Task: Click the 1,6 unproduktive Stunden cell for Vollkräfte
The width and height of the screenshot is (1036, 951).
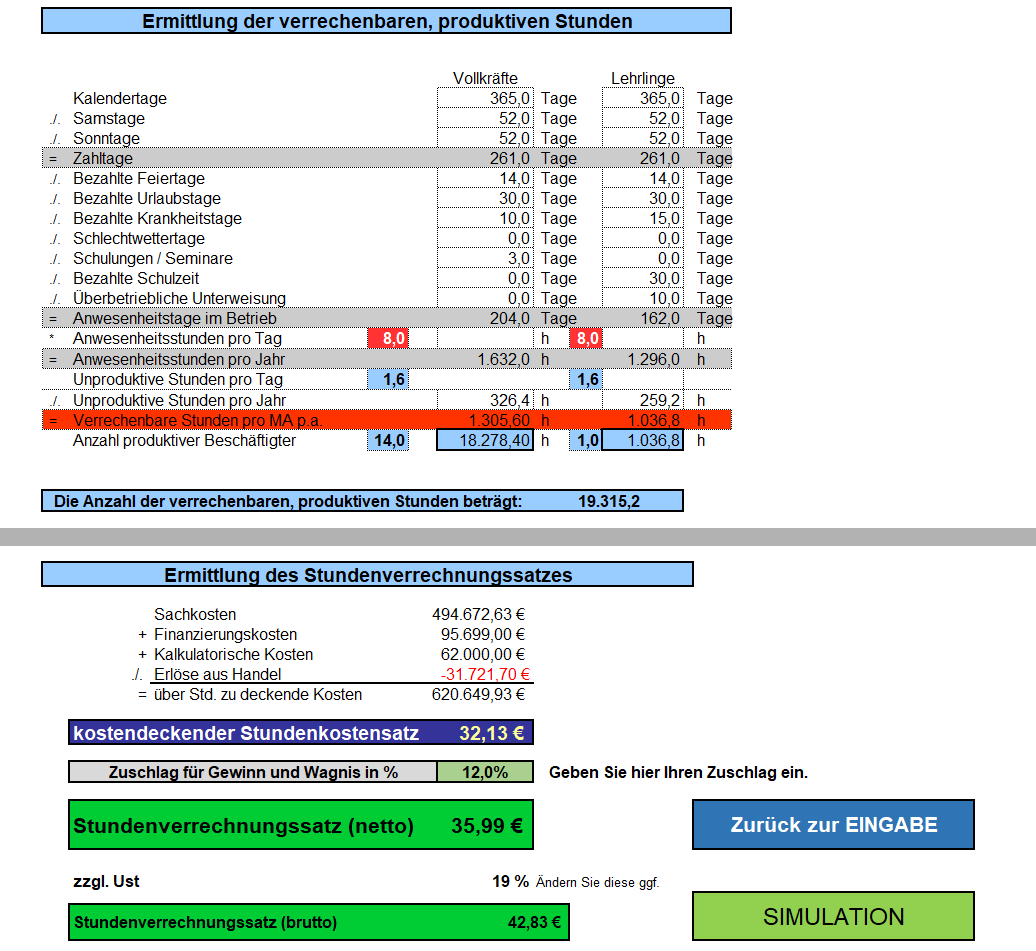Action: (388, 379)
